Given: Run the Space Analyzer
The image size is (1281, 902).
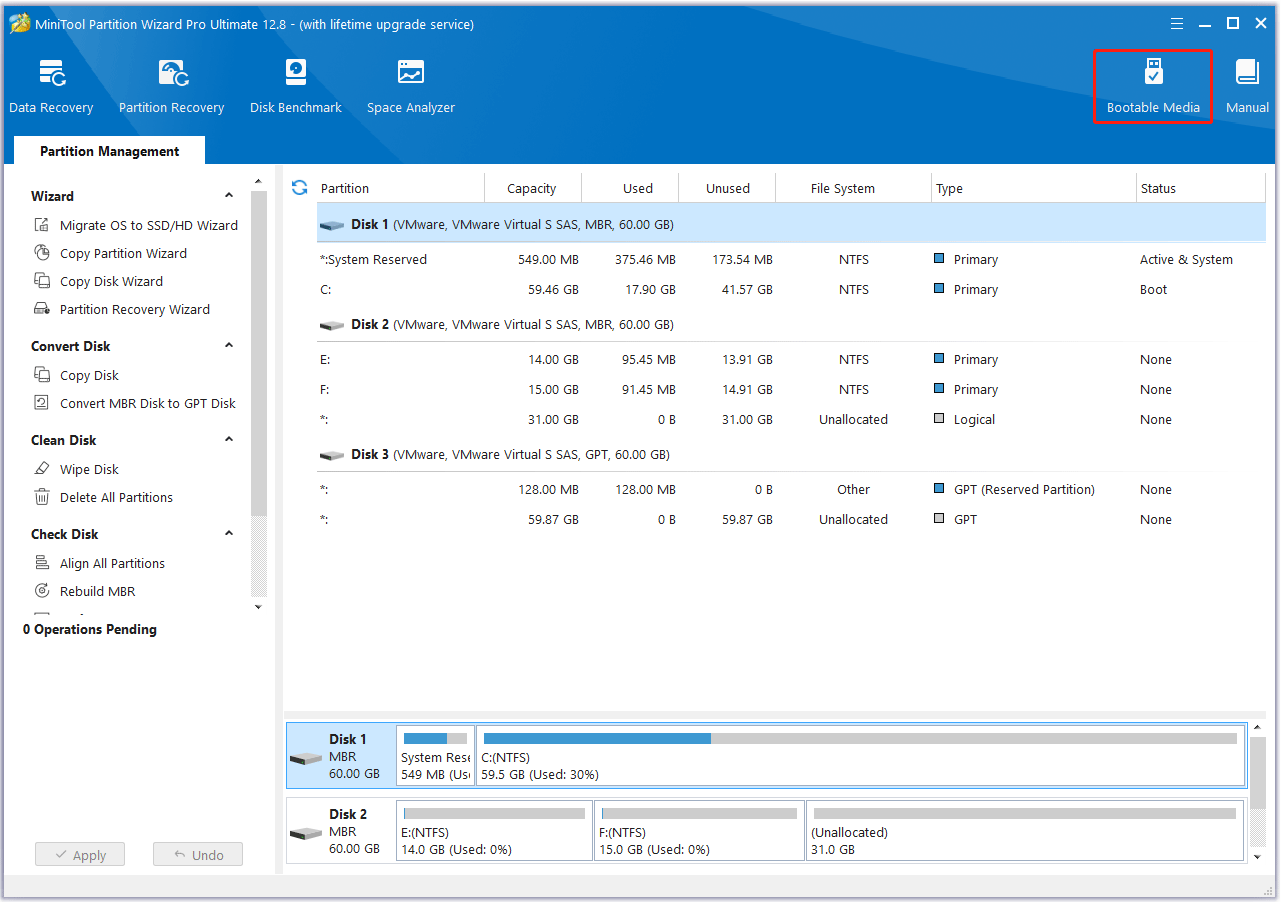Looking at the screenshot, I should pyautogui.click(x=410, y=85).
